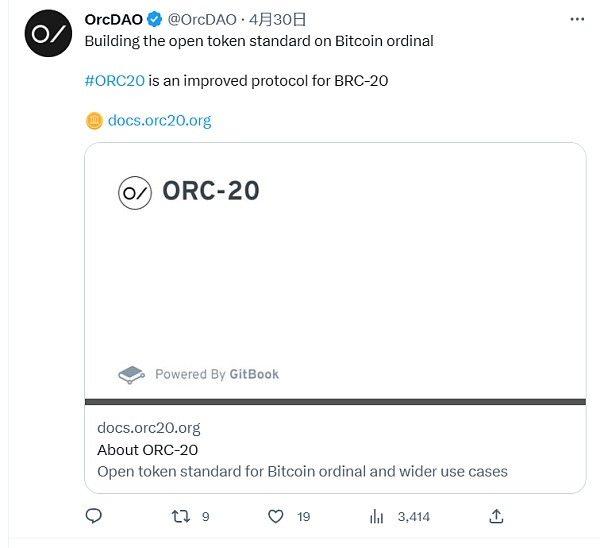Click the docs.orc20.org domain in card footer
The height and width of the screenshot is (548, 600).
click(148, 427)
